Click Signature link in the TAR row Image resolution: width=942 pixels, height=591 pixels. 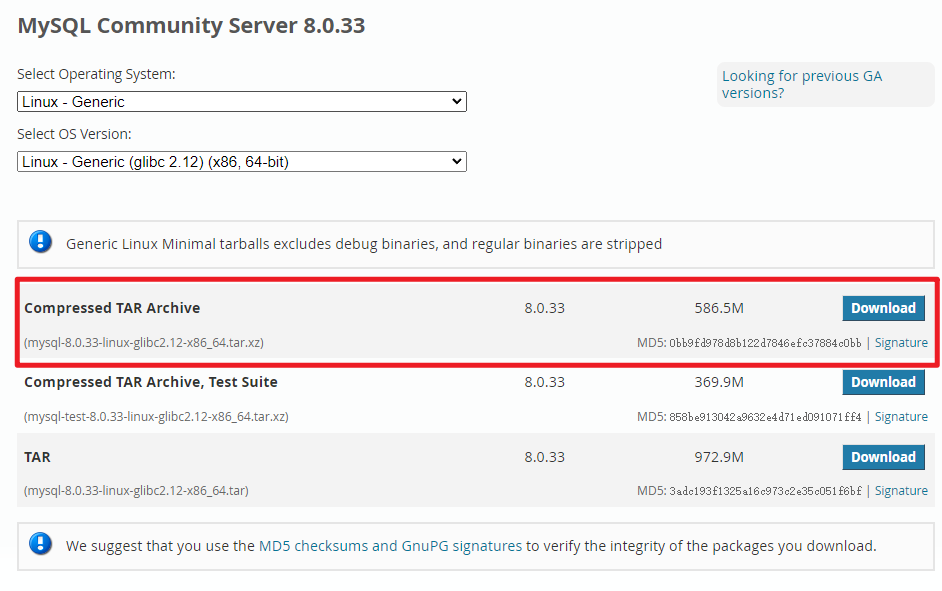pyautogui.click(x=901, y=491)
